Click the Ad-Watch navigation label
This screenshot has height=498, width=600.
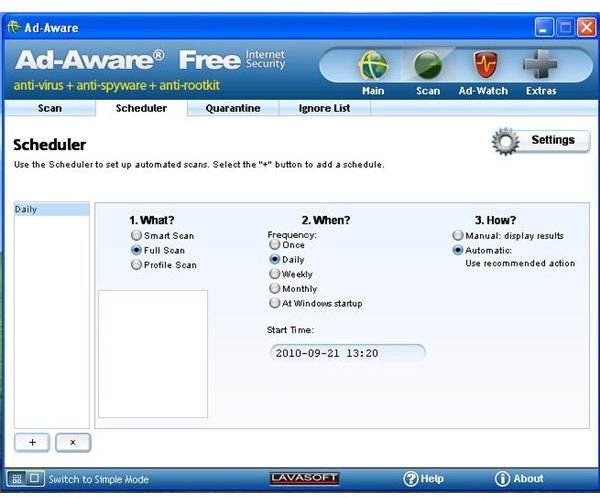coord(483,91)
